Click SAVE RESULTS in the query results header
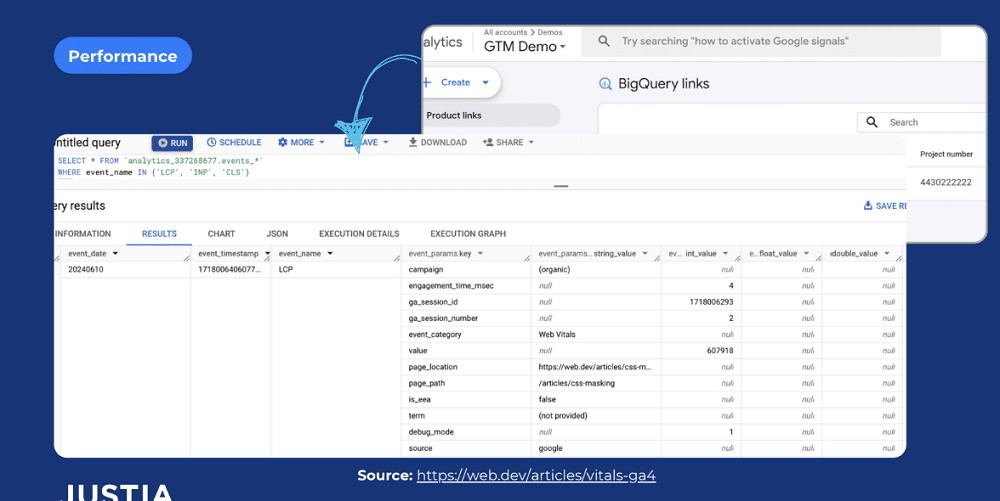Image resolution: width=1000 pixels, height=501 pixels. (885, 206)
